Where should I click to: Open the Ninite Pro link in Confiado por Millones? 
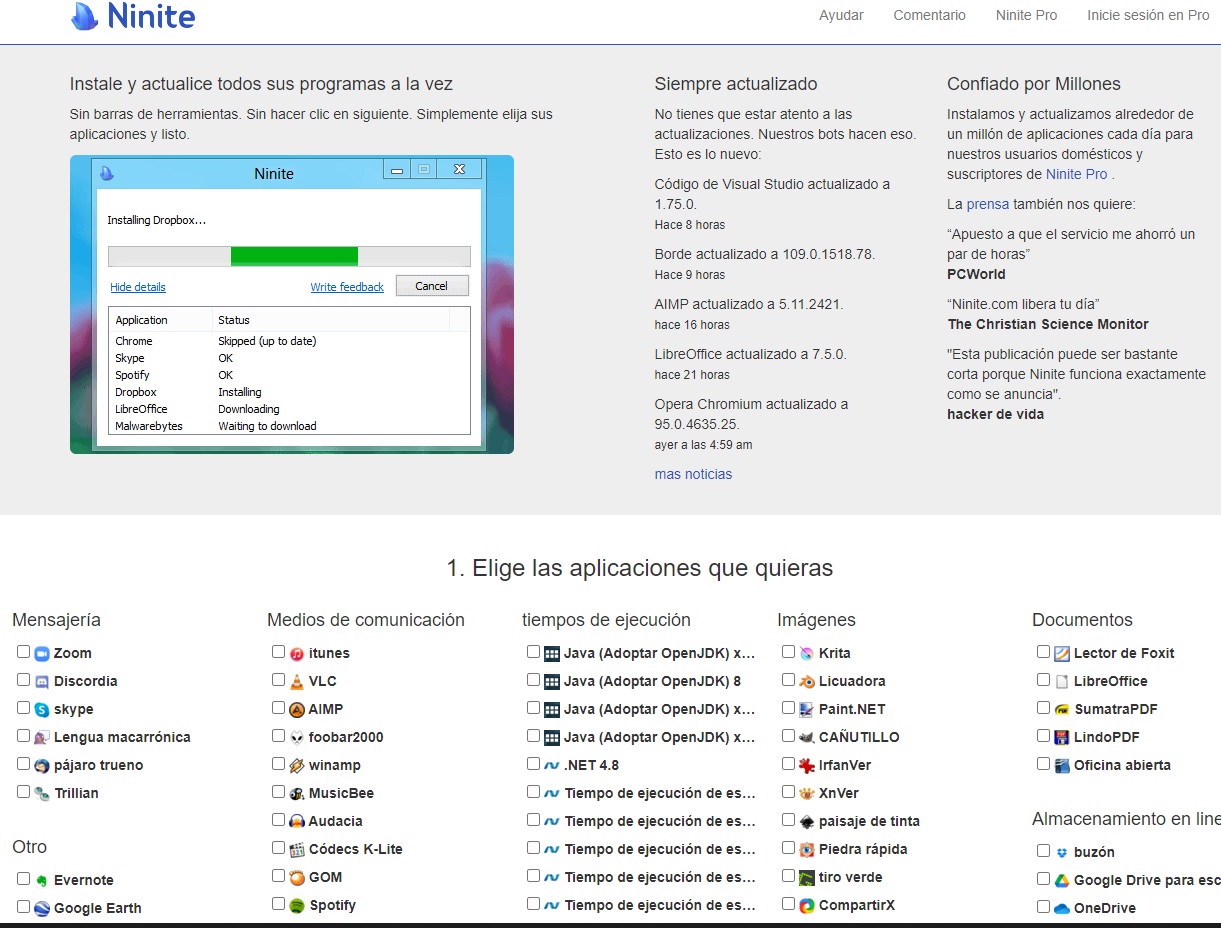click(x=1077, y=174)
